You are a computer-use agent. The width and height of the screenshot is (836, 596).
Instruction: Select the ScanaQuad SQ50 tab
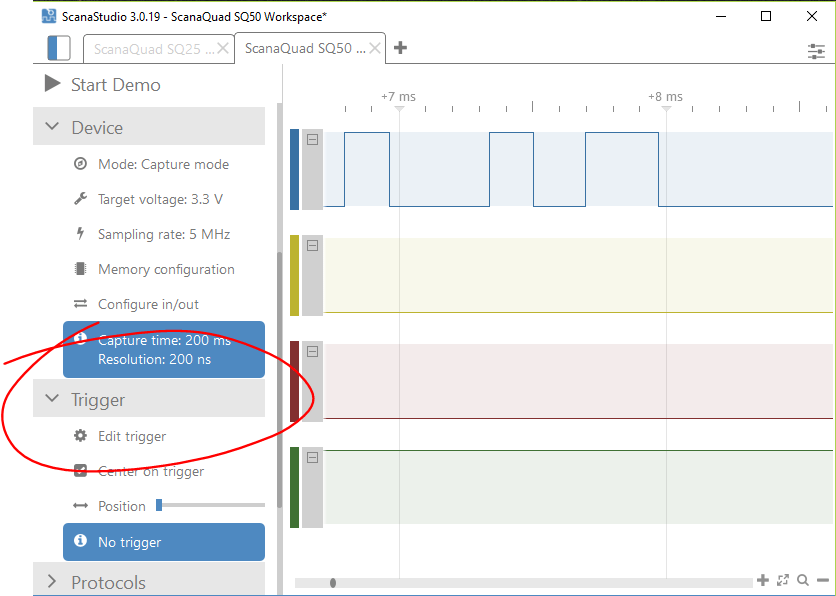pos(298,48)
